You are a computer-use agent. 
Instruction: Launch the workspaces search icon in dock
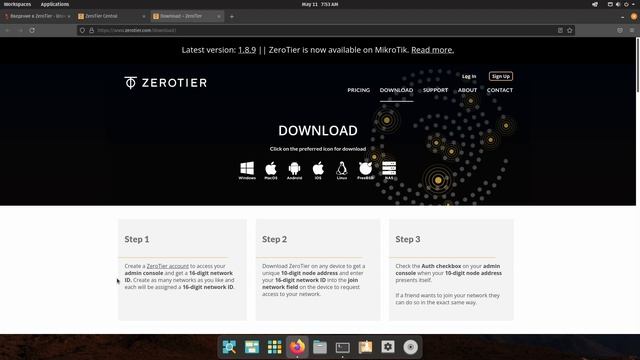[229, 347]
